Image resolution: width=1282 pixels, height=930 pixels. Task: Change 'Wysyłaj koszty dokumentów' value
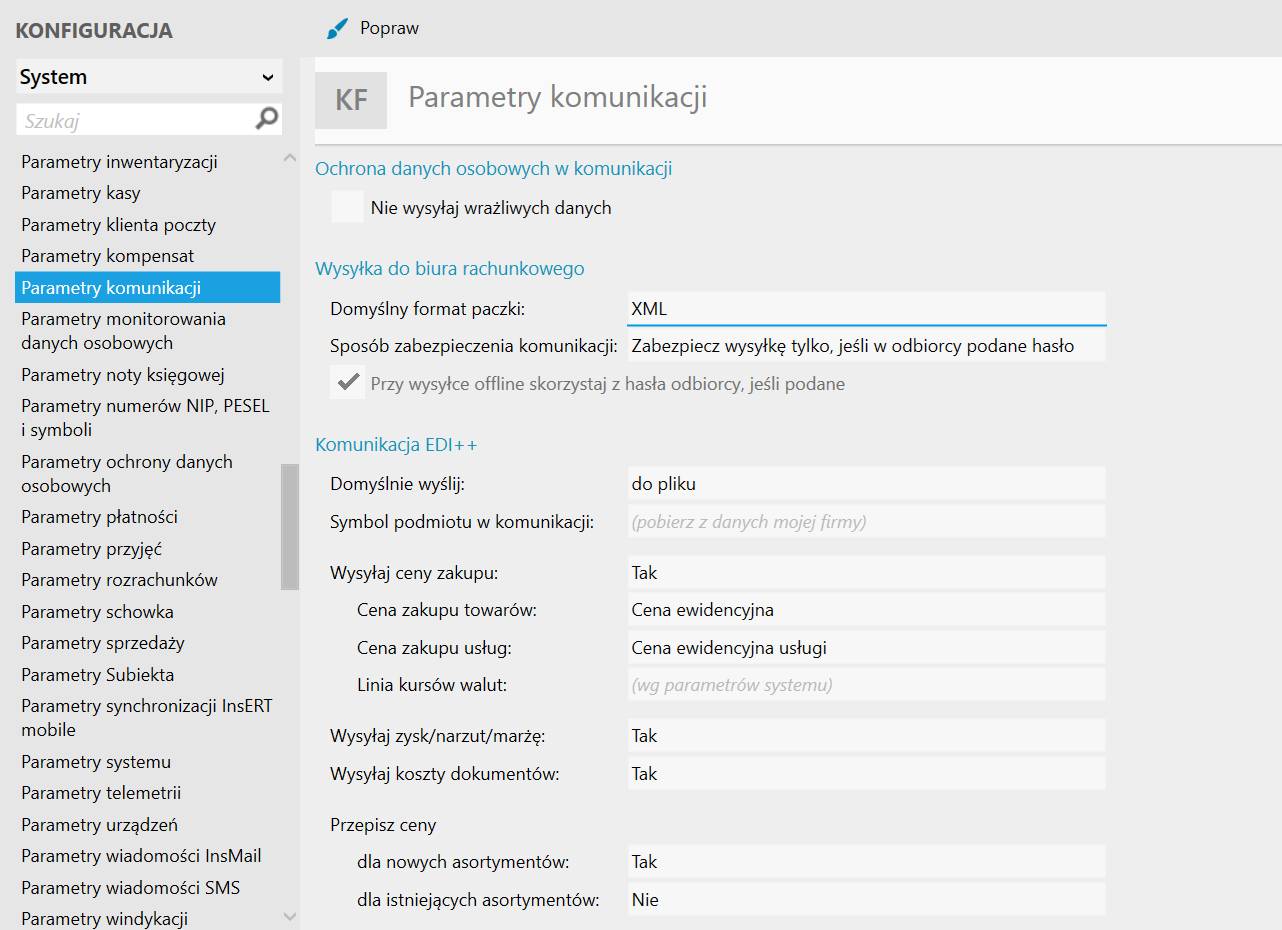866,774
